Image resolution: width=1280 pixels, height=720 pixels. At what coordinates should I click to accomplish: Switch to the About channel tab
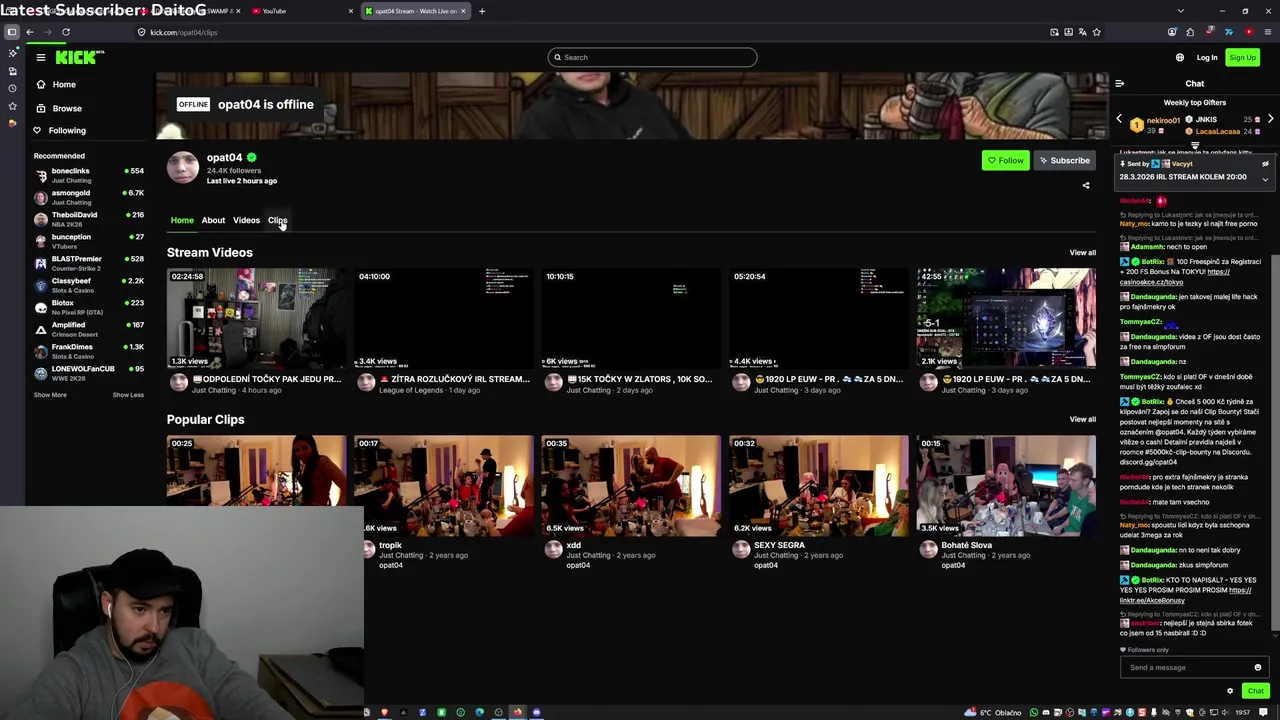click(213, 220)
